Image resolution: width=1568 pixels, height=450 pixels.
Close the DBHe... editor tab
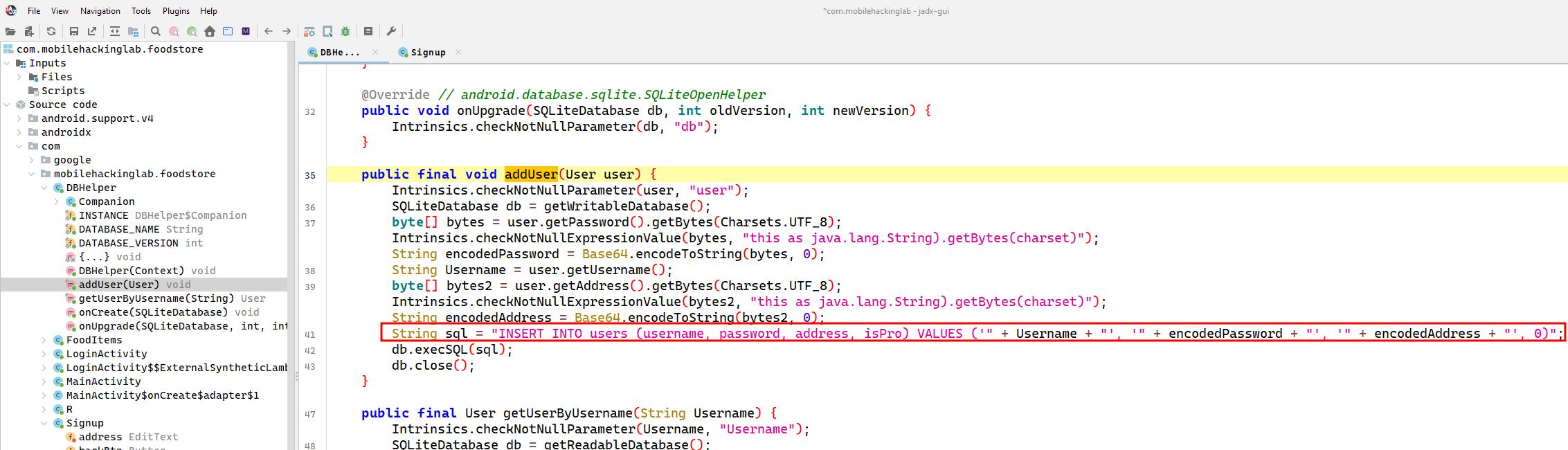pyautogui.click(x=375, y=52)
